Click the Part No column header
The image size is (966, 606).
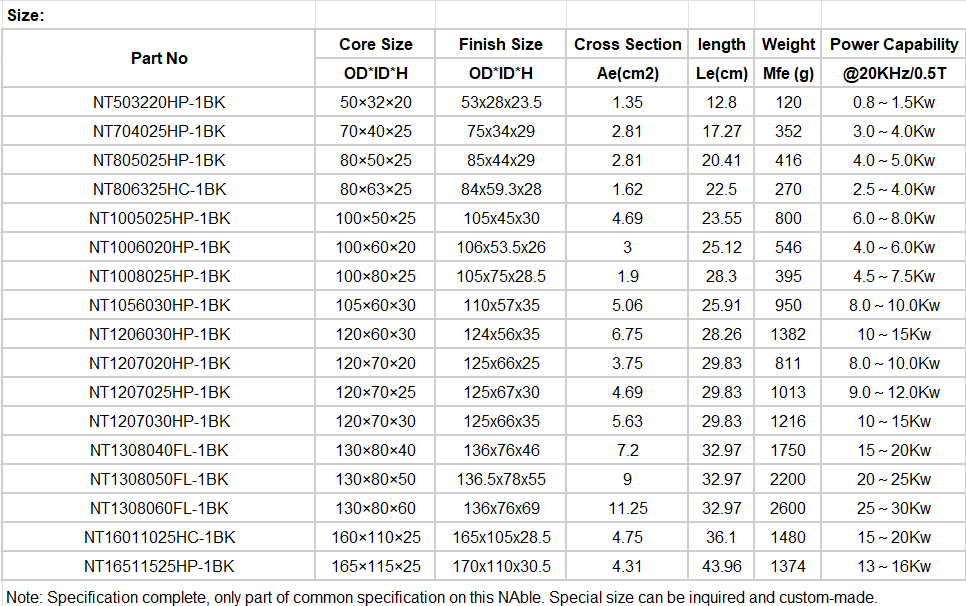pos(159,58)
